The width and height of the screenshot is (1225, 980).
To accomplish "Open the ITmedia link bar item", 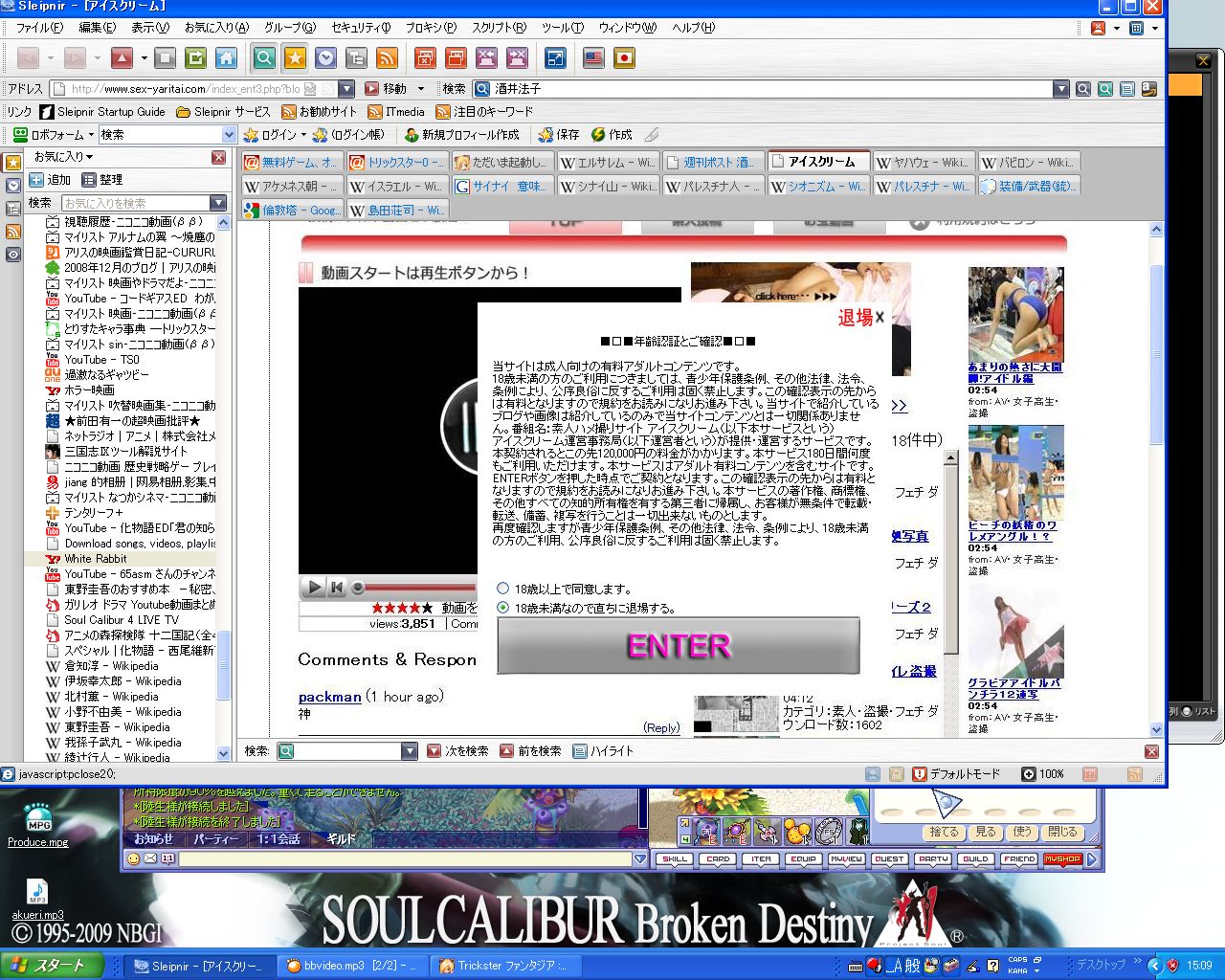I will click(x=396, y=112).
